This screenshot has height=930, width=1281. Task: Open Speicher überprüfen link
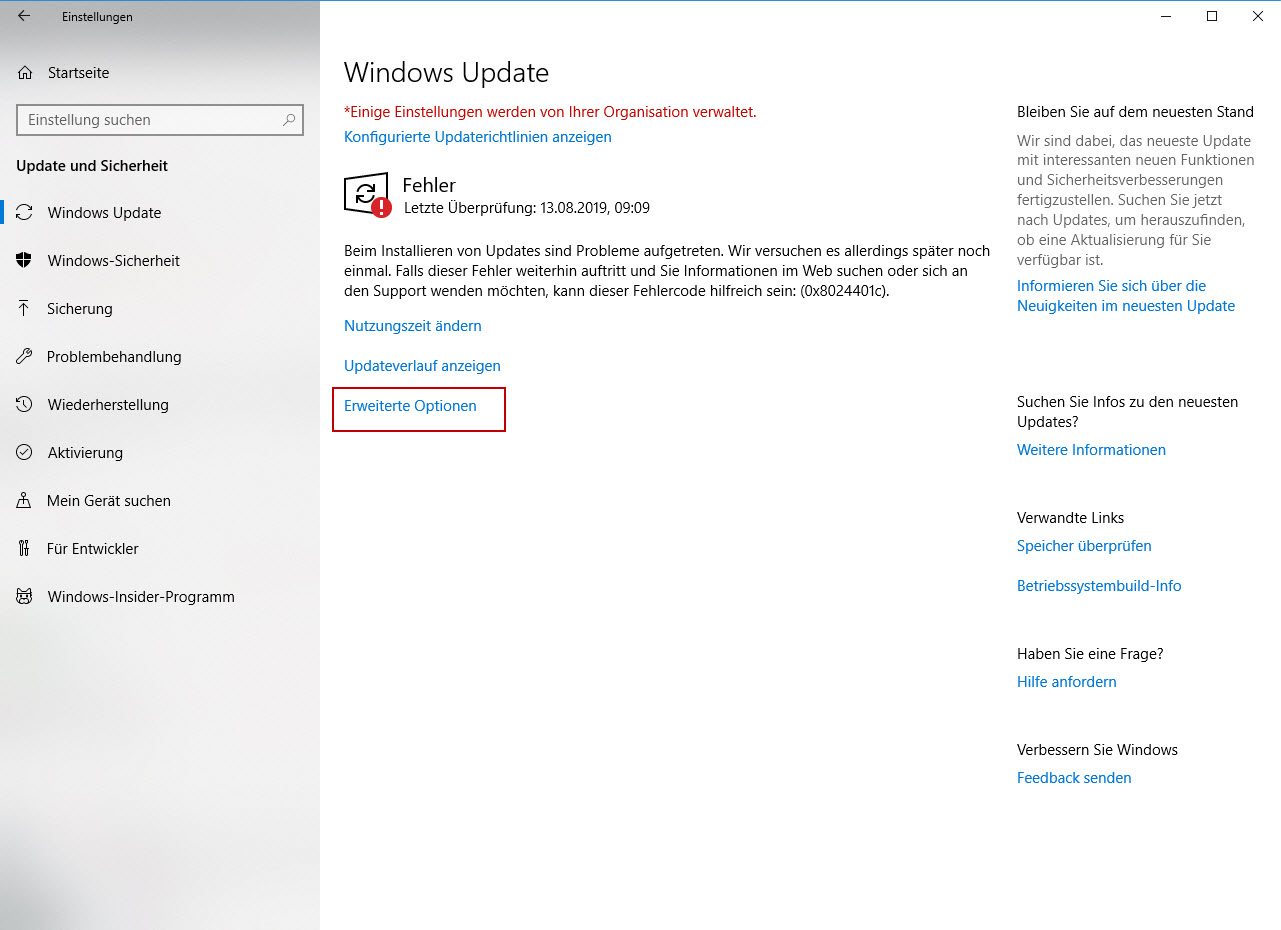coord(1084,546)
